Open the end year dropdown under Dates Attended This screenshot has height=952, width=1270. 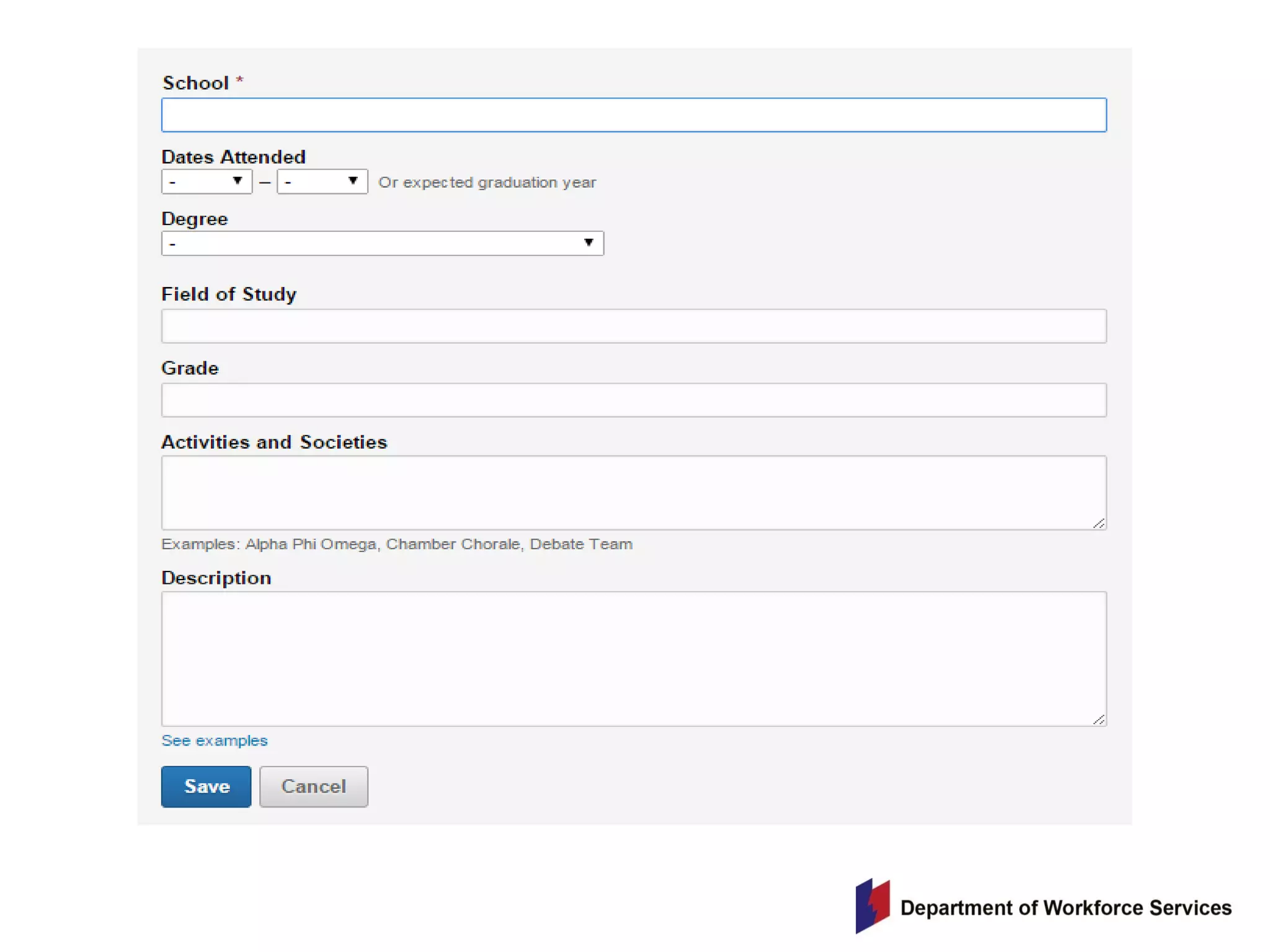pos(321,182)
